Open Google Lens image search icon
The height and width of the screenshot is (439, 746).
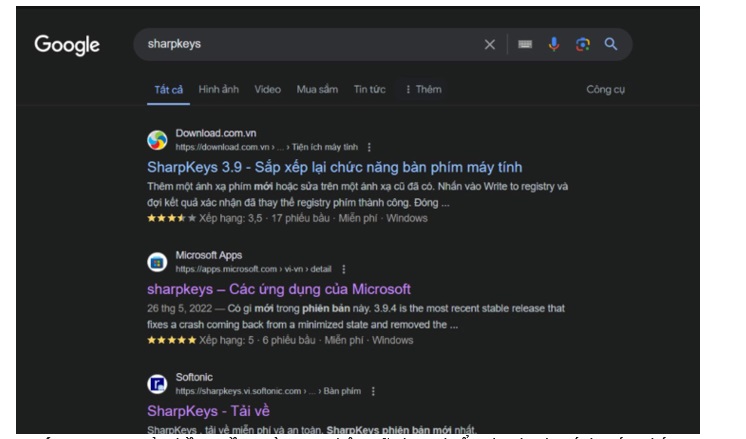pyautogui.click(x=583, y=44)
